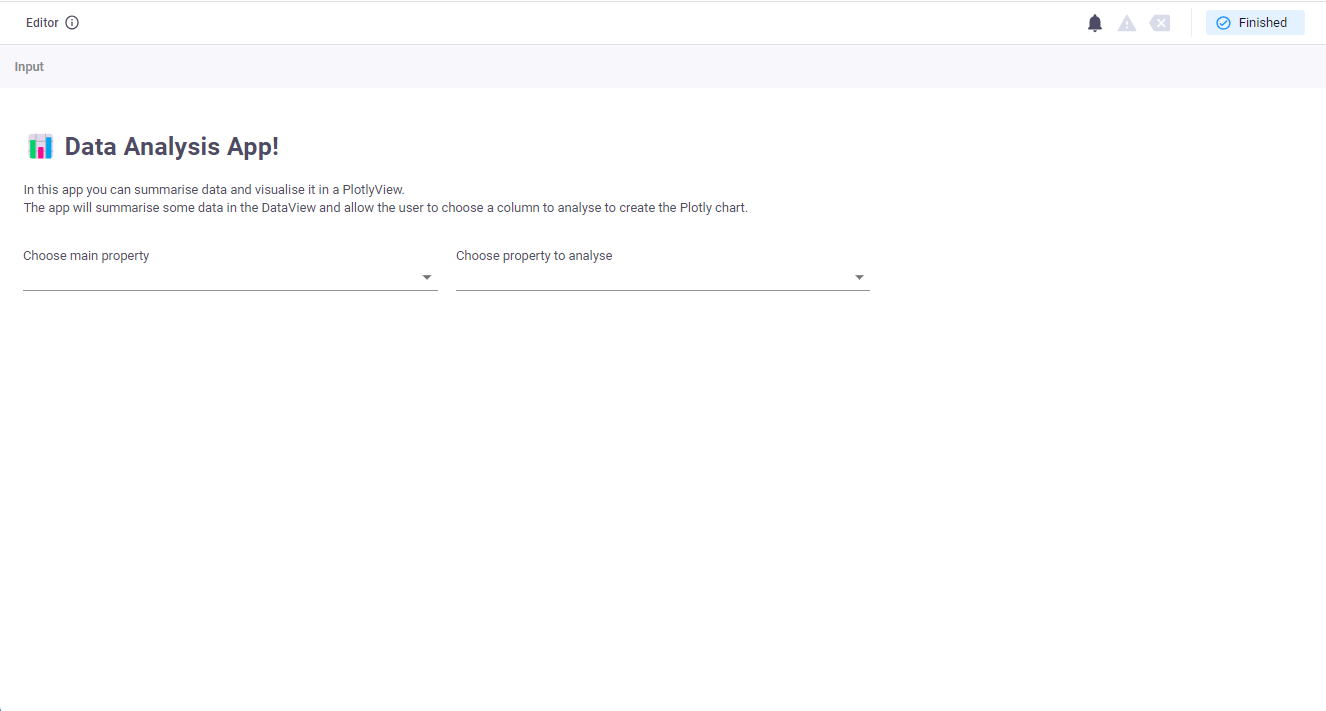Click the warning triangle icon
This screenshot has height=711, width=1326.
click(1127, 23)
